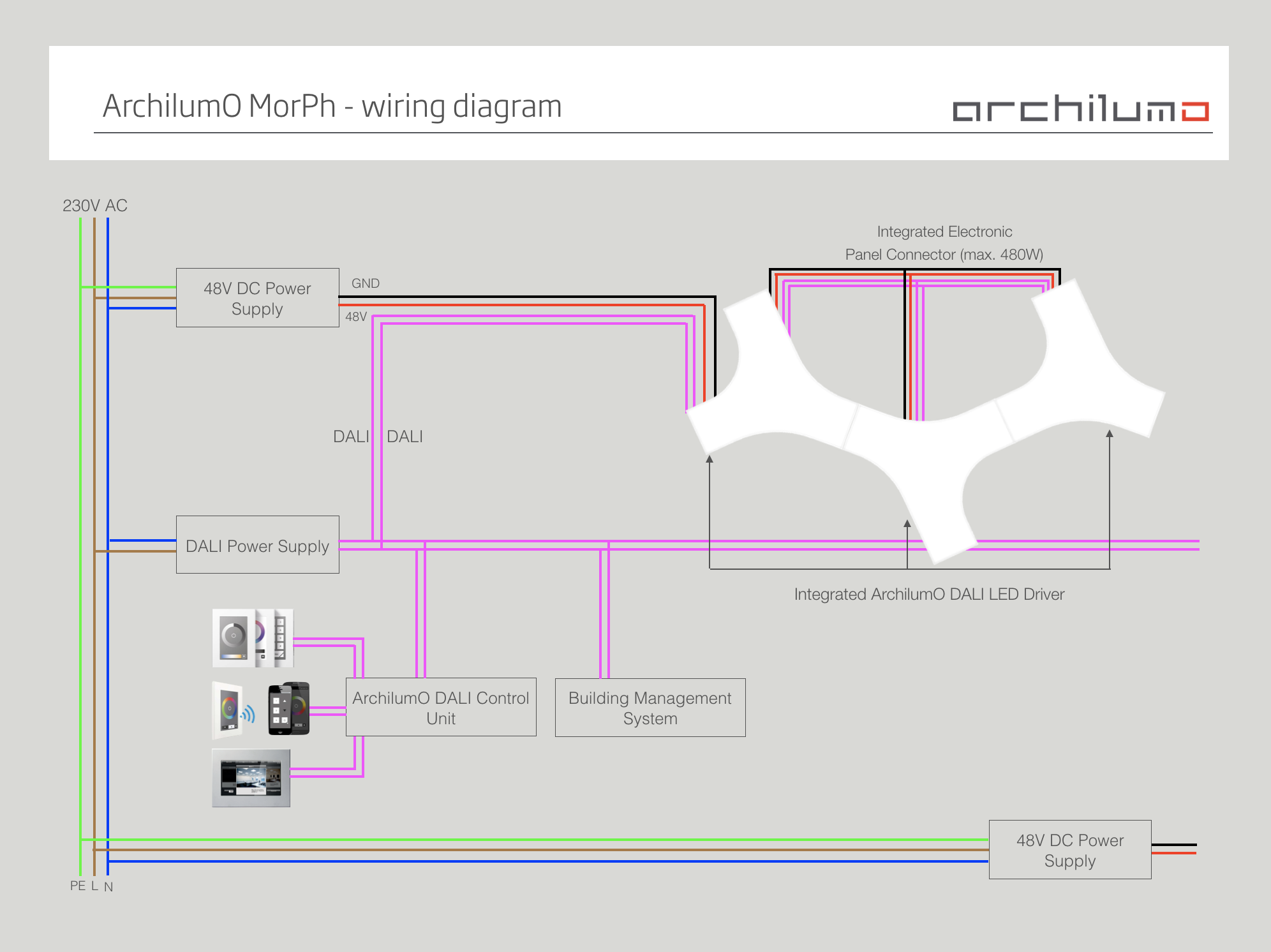Click the GND wire label
The width and height of the screenshot is (1271, 952).
pos(366,283)
